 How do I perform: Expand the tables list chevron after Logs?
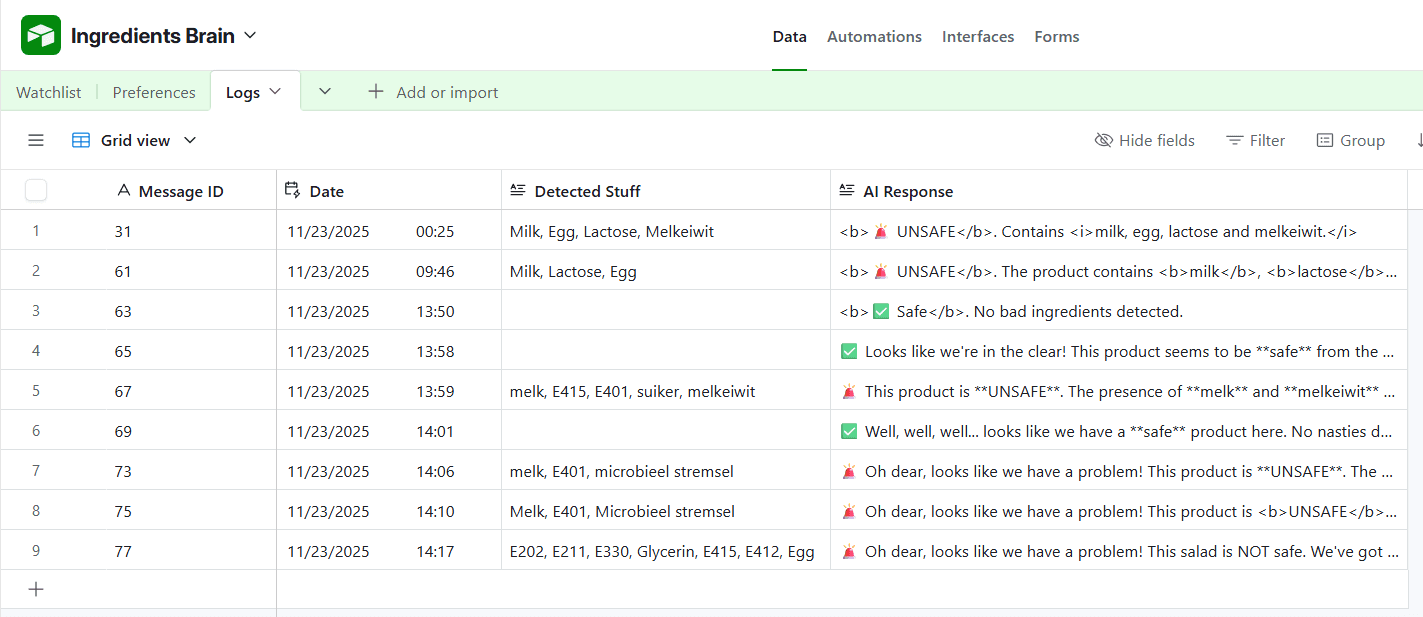click(x=325, y=92)
